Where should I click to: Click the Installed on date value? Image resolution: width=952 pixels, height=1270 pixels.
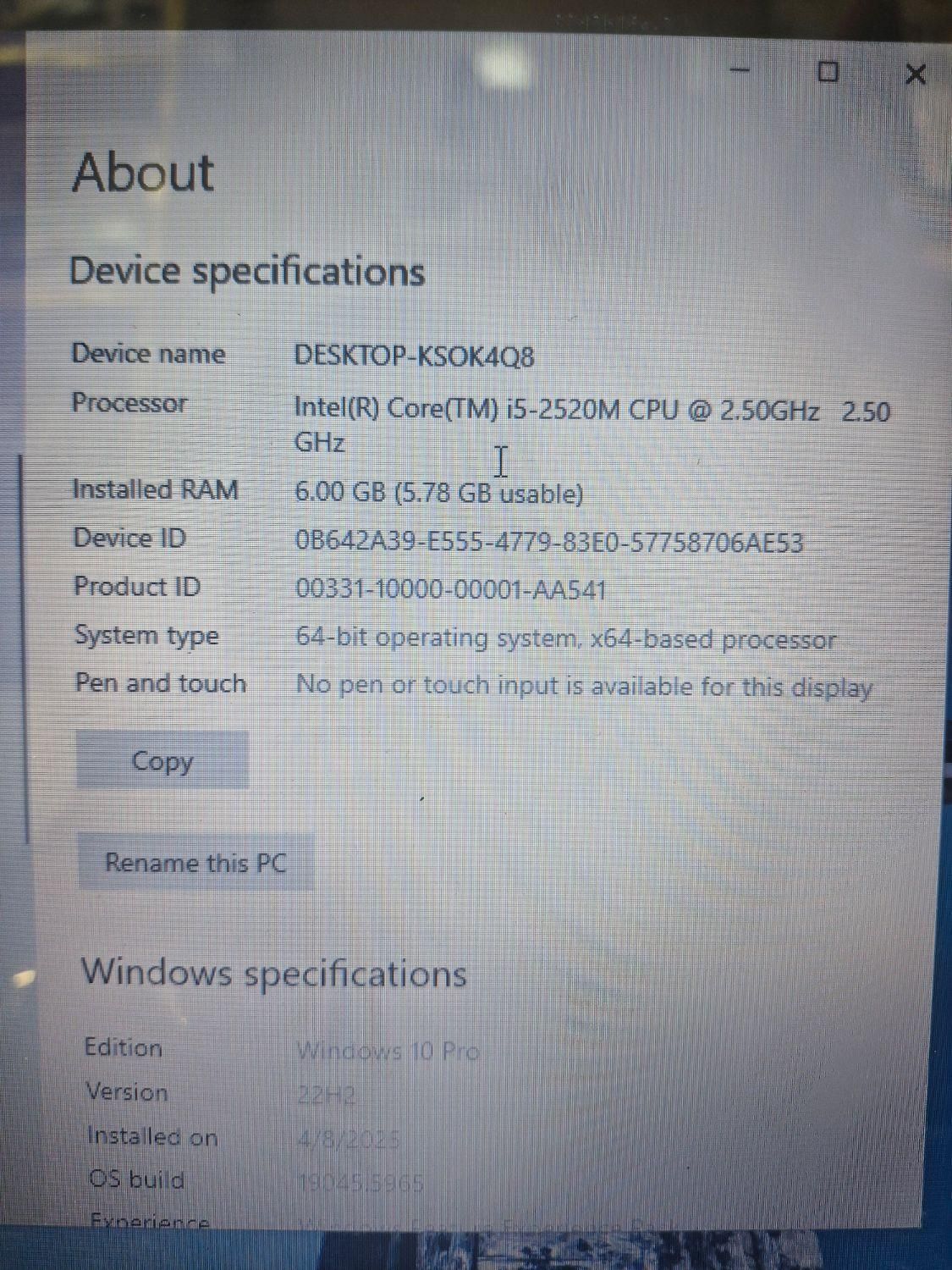349,1139
